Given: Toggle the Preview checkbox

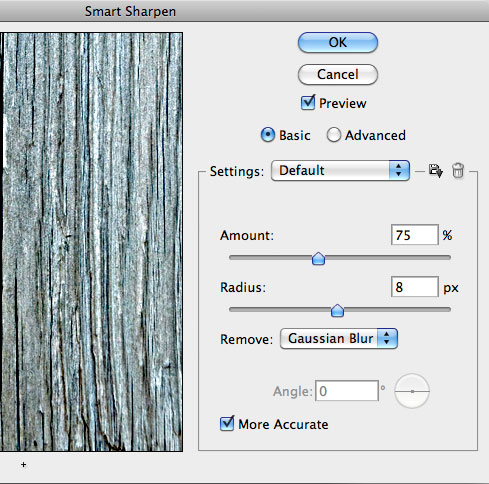Looking at the screenshot, I should 308,103.
